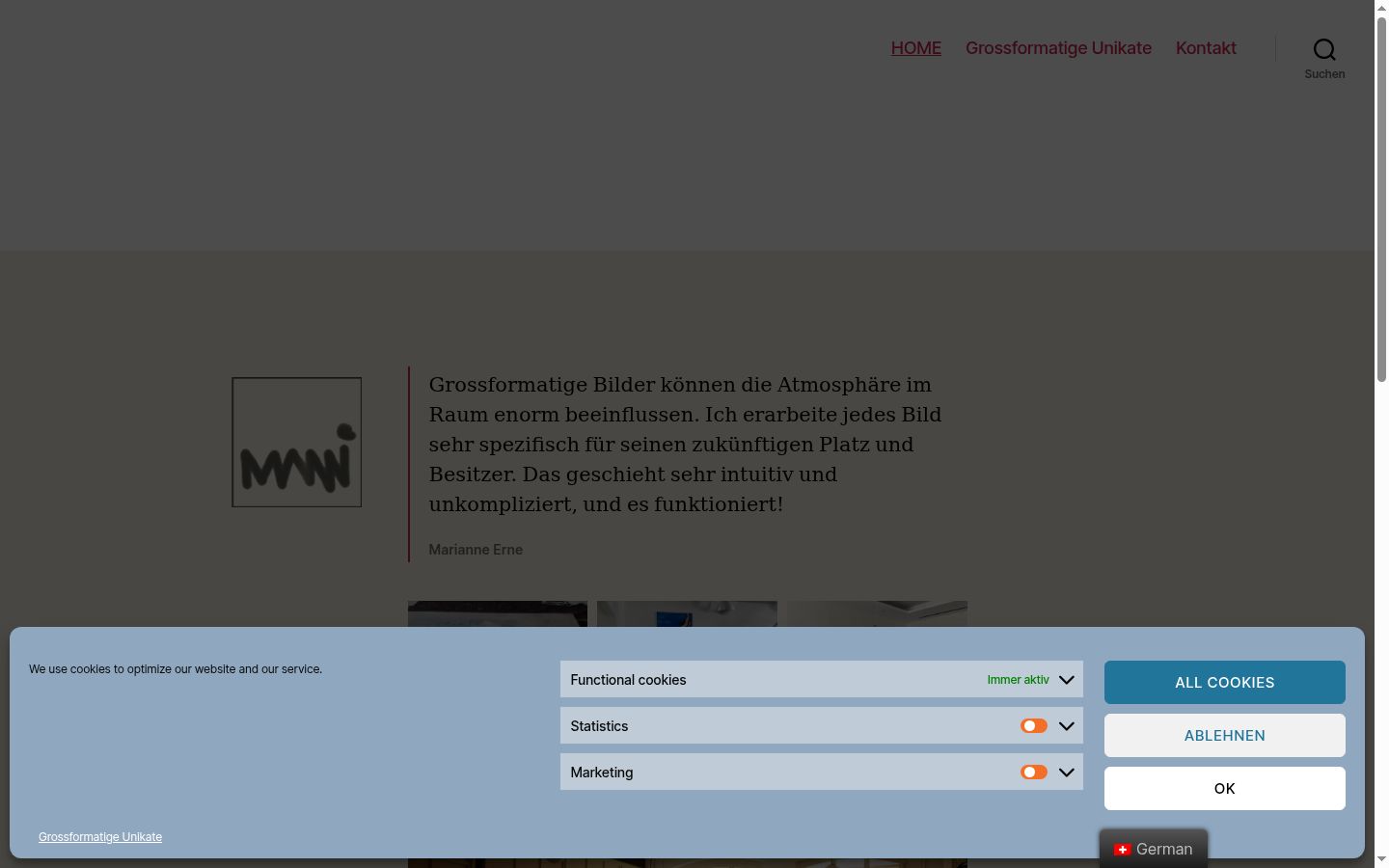Open Grossformatige Unikate in the navigation menu

click(1058, 48)
